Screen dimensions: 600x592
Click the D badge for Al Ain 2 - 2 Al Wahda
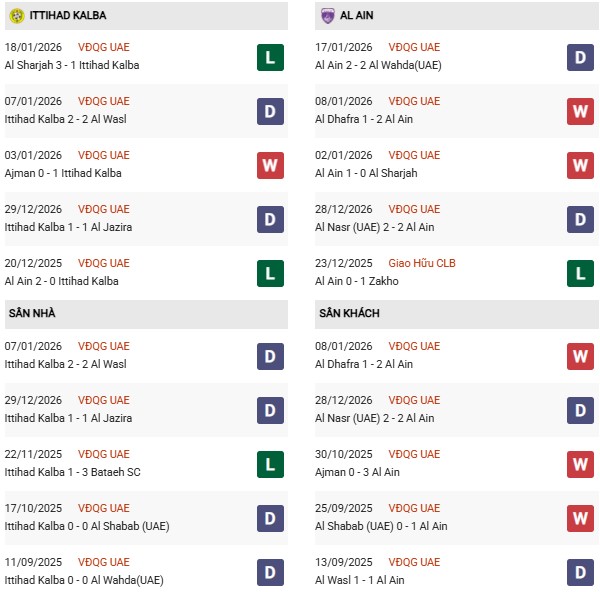coord(581,57)
